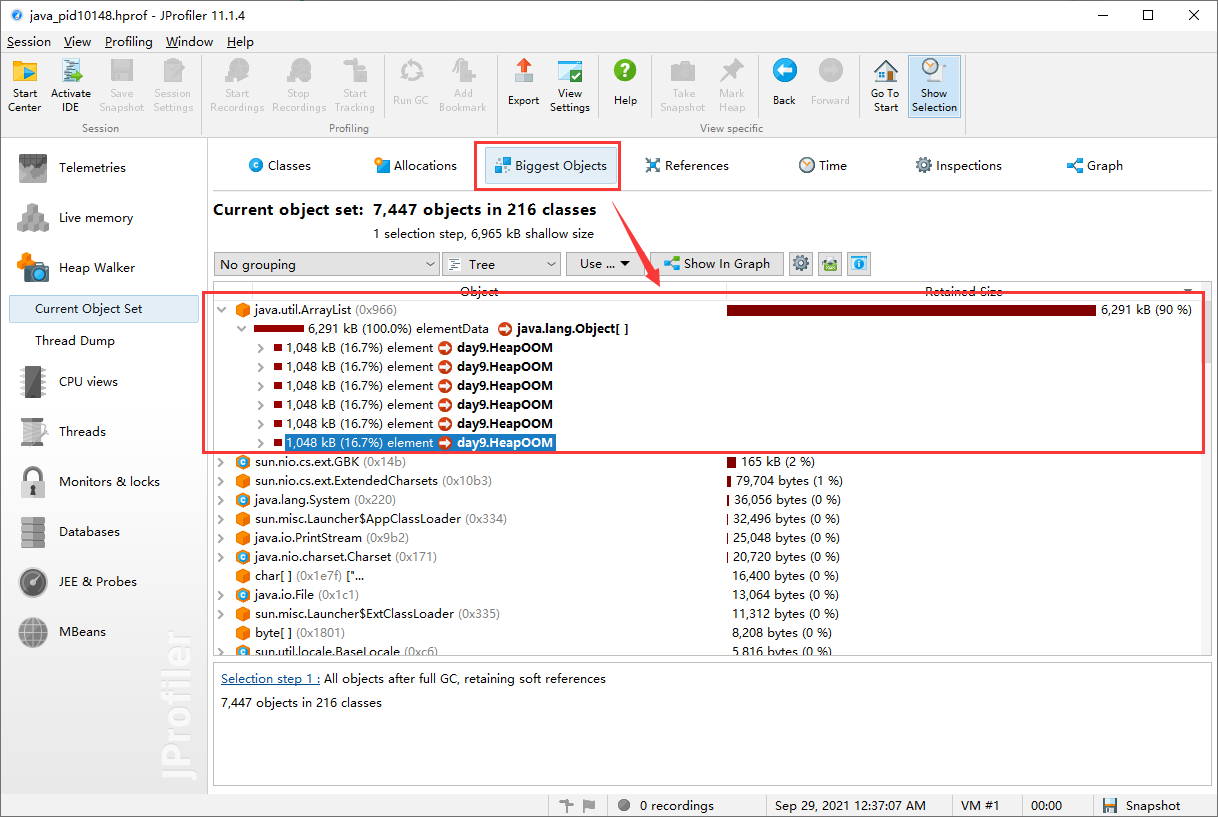Click the Show In Graph button
The height and width of the screenshot is (817, 1218).
[716, 264]
